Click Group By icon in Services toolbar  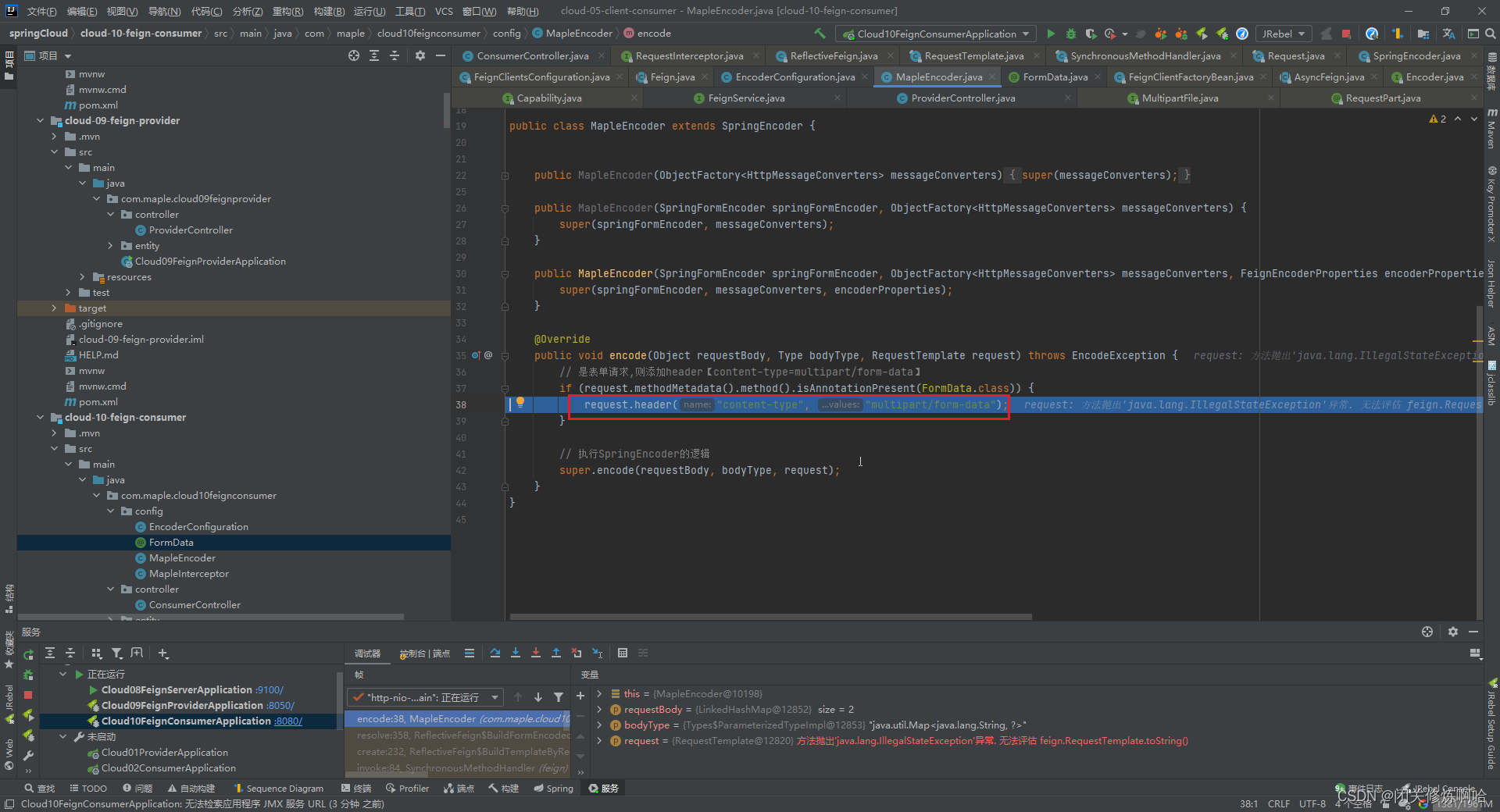[97, 654]
